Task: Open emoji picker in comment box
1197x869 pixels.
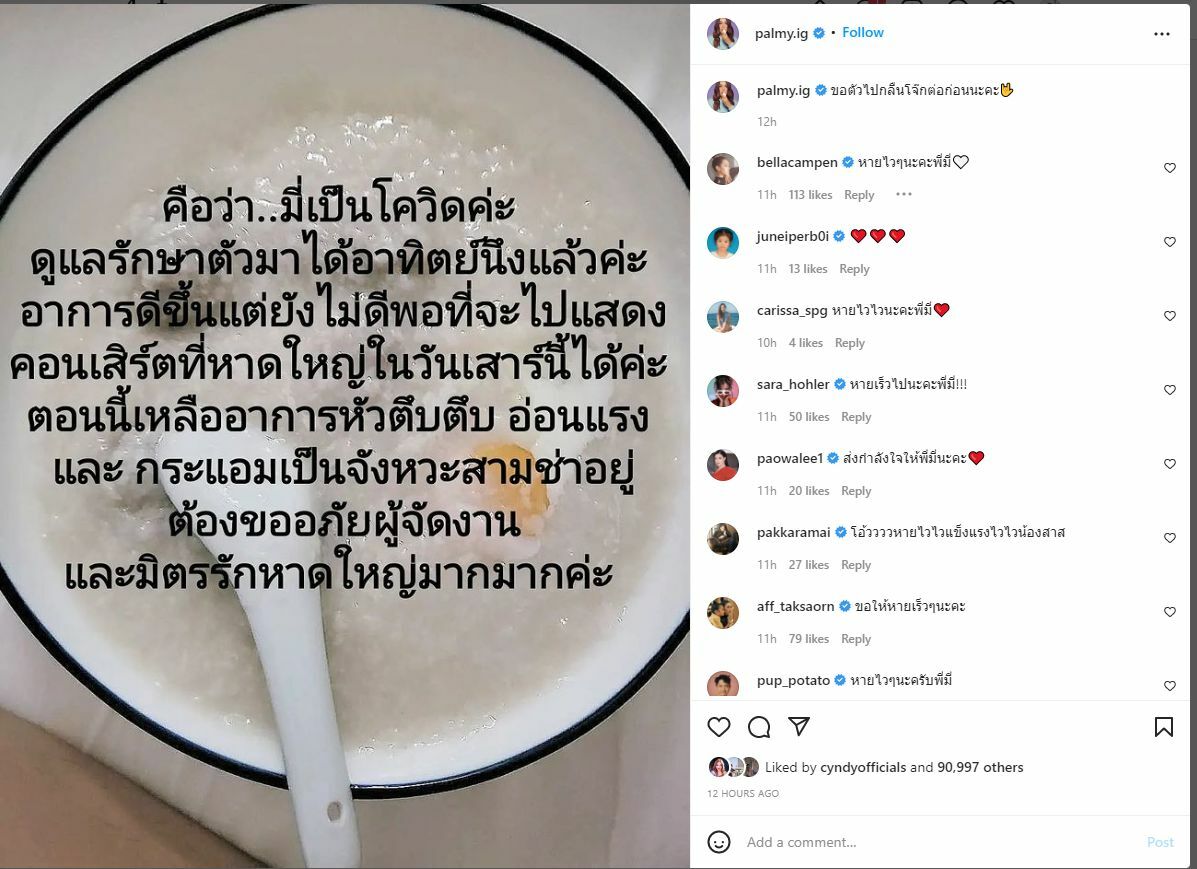Action: [x=718, y=842]
